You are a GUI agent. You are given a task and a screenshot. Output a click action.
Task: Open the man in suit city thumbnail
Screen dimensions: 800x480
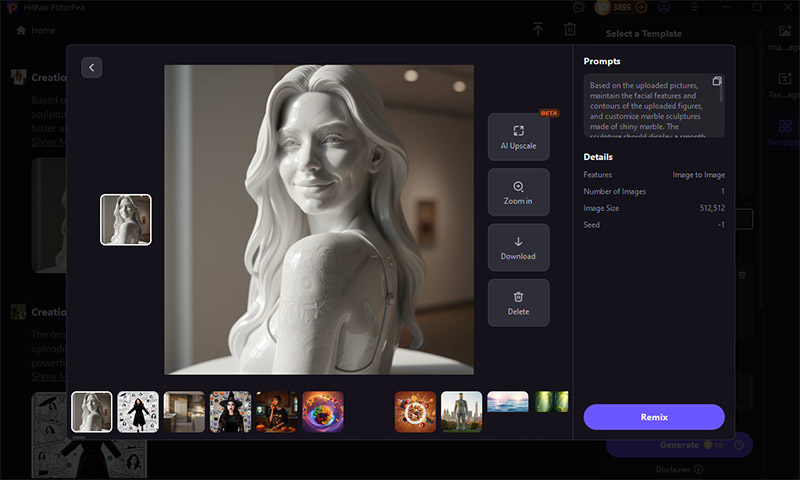[461, 412]
